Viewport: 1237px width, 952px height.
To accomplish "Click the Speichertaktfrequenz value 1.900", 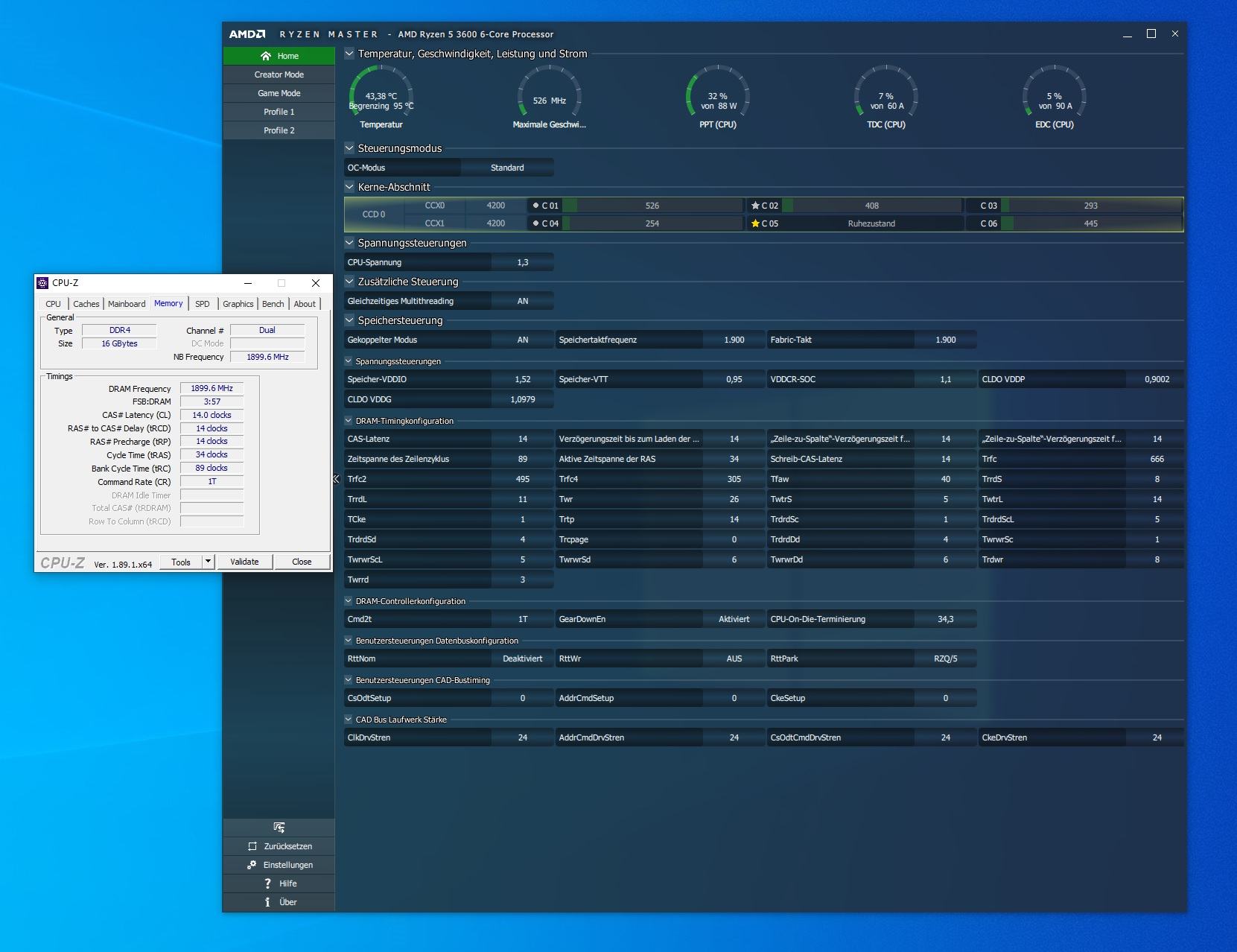I will pos(734,340).
